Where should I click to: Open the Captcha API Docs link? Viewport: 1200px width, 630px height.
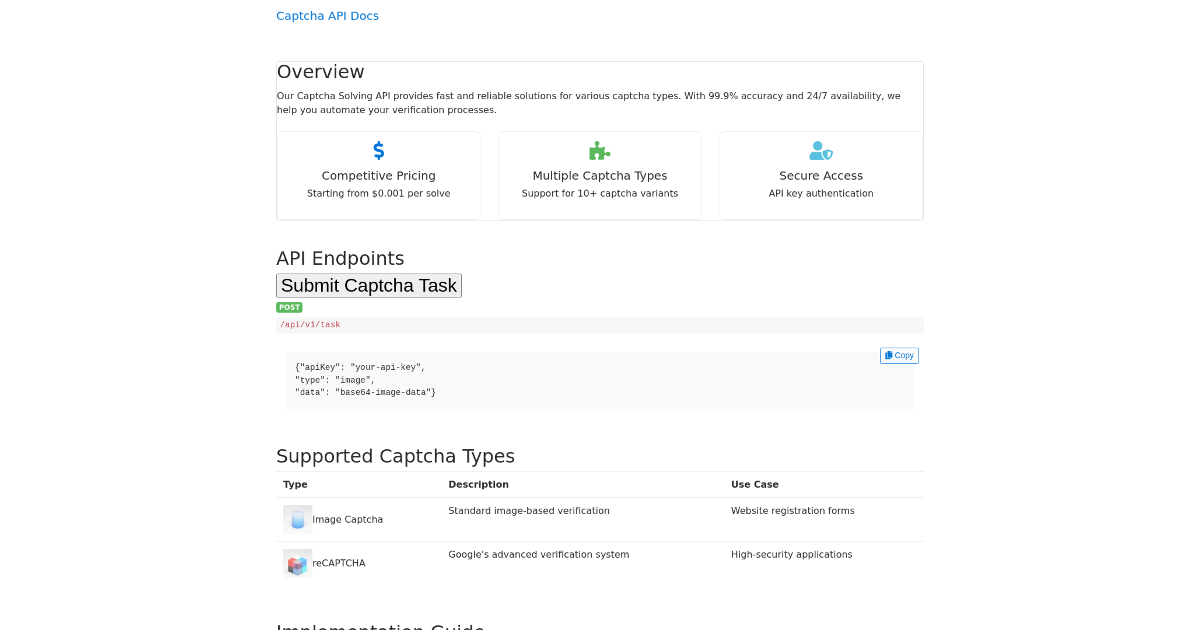[327, 16]
